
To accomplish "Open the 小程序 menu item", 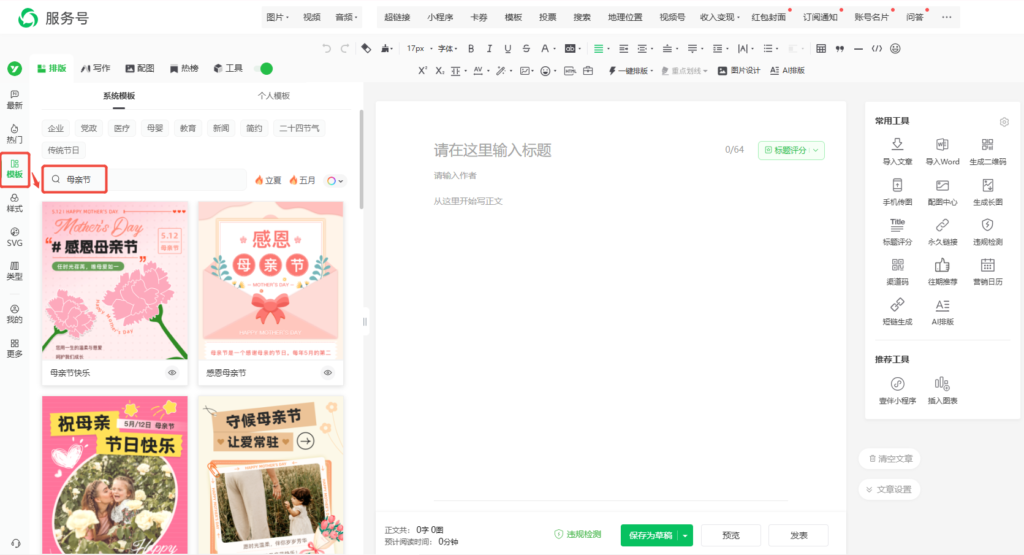I will 440,17.
